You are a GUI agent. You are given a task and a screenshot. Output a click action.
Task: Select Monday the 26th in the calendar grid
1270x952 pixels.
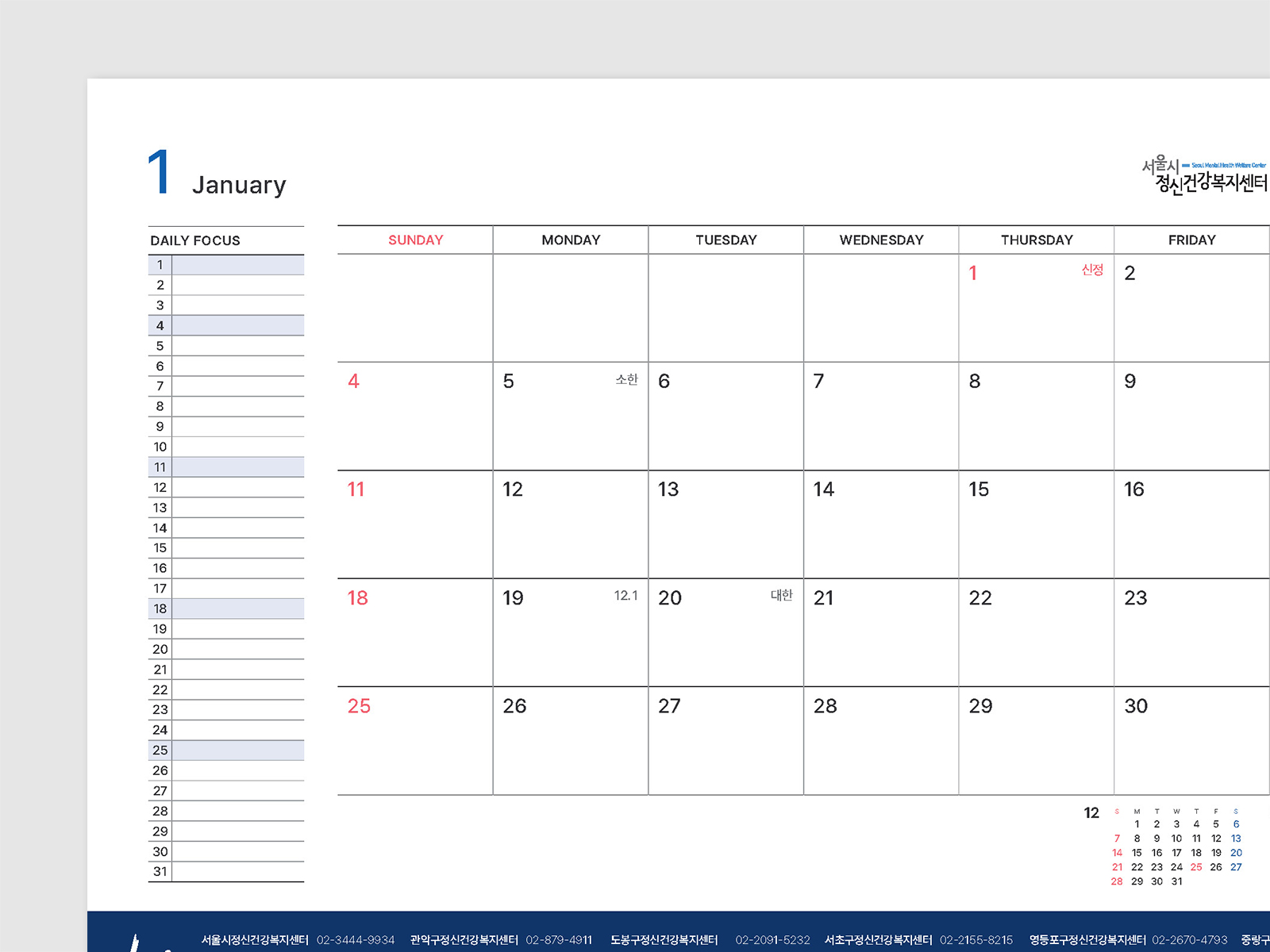click(x=514, y=706)
